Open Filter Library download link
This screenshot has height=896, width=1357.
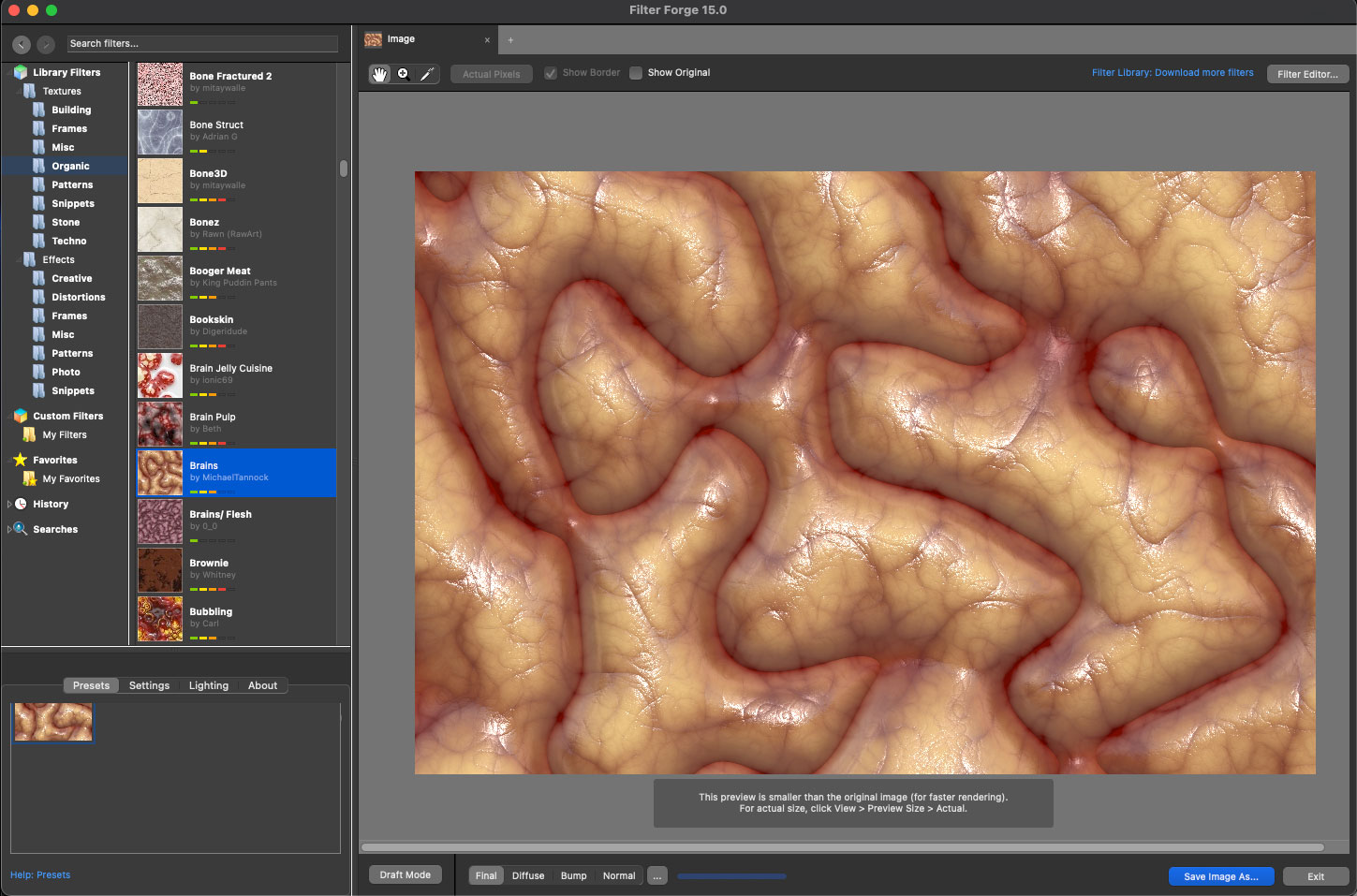pyautogui.click(x=1172, y=73)
